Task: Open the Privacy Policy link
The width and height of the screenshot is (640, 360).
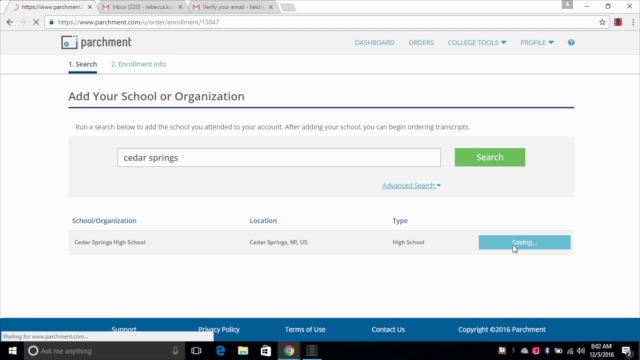Action: (x=219, y=329)
